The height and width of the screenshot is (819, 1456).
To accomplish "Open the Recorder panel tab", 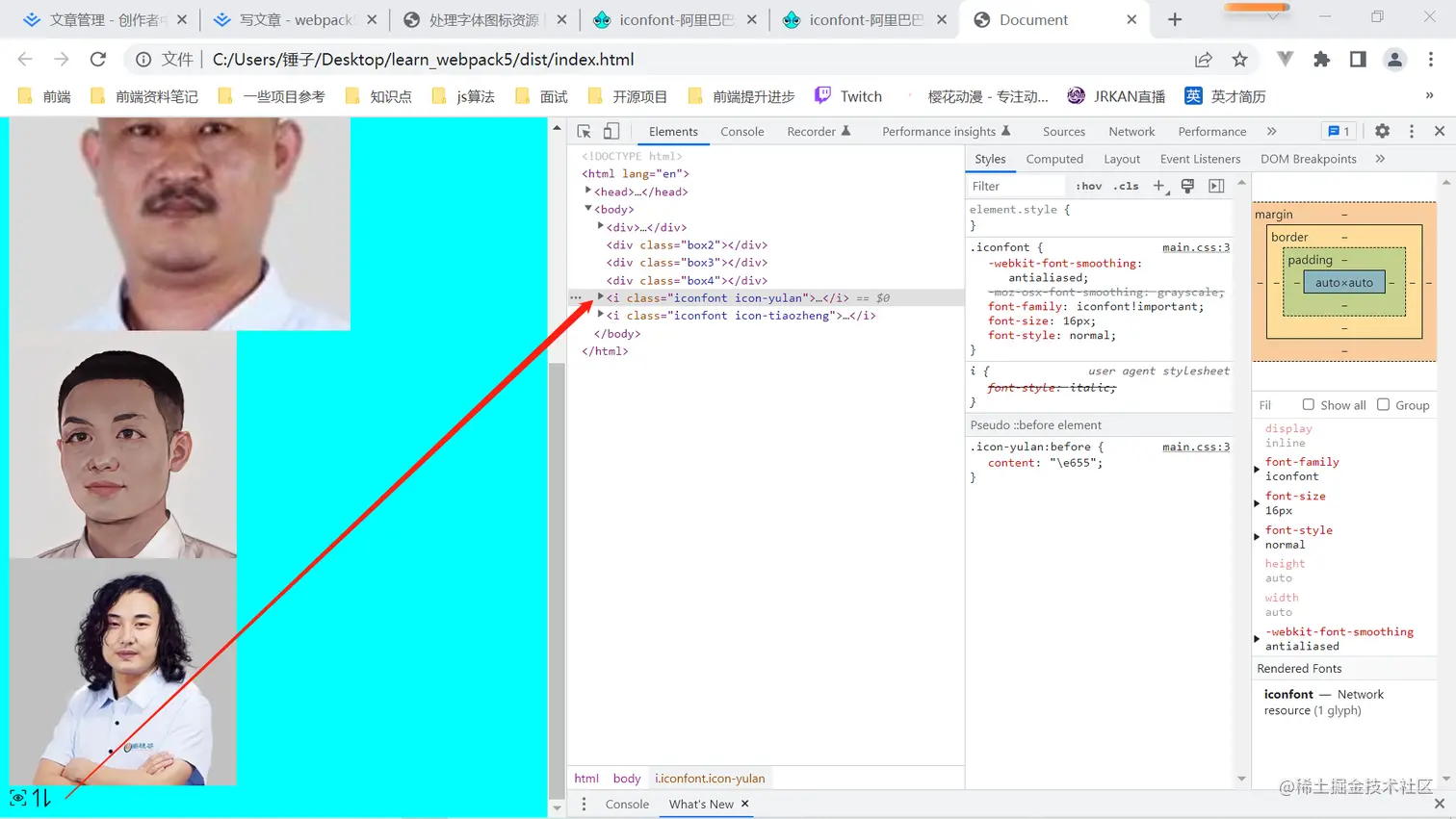I will coord(819,131).
